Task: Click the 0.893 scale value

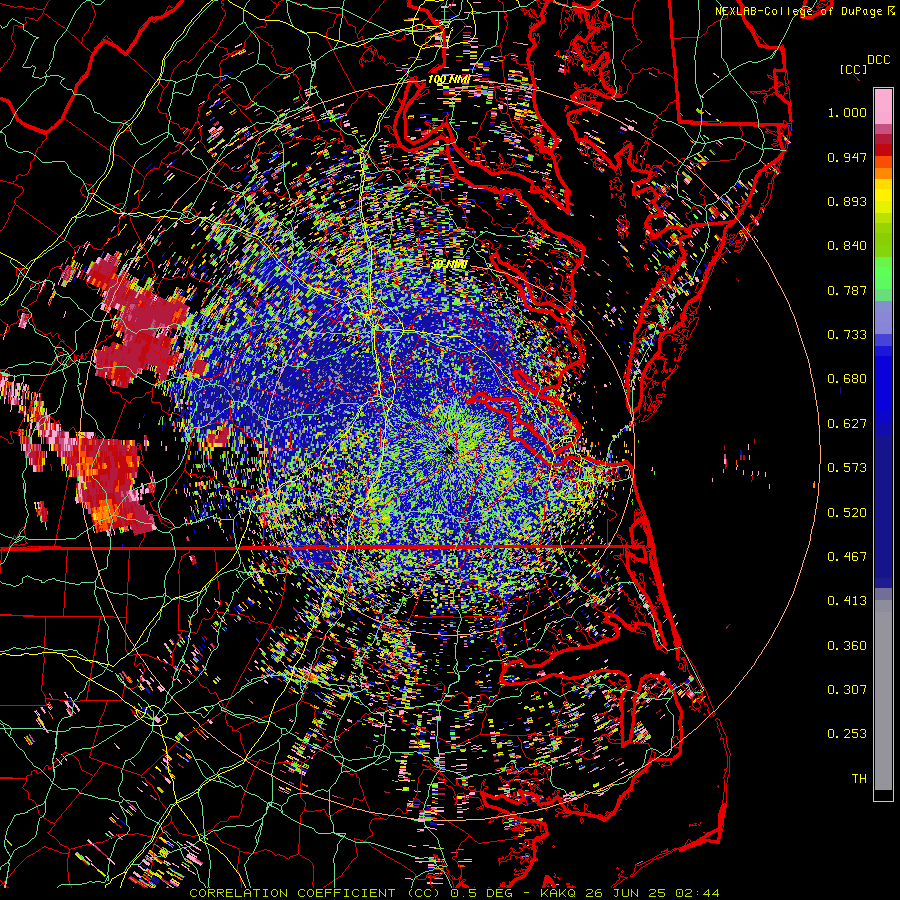Action: pyautogui.click(x=847, y=201)
